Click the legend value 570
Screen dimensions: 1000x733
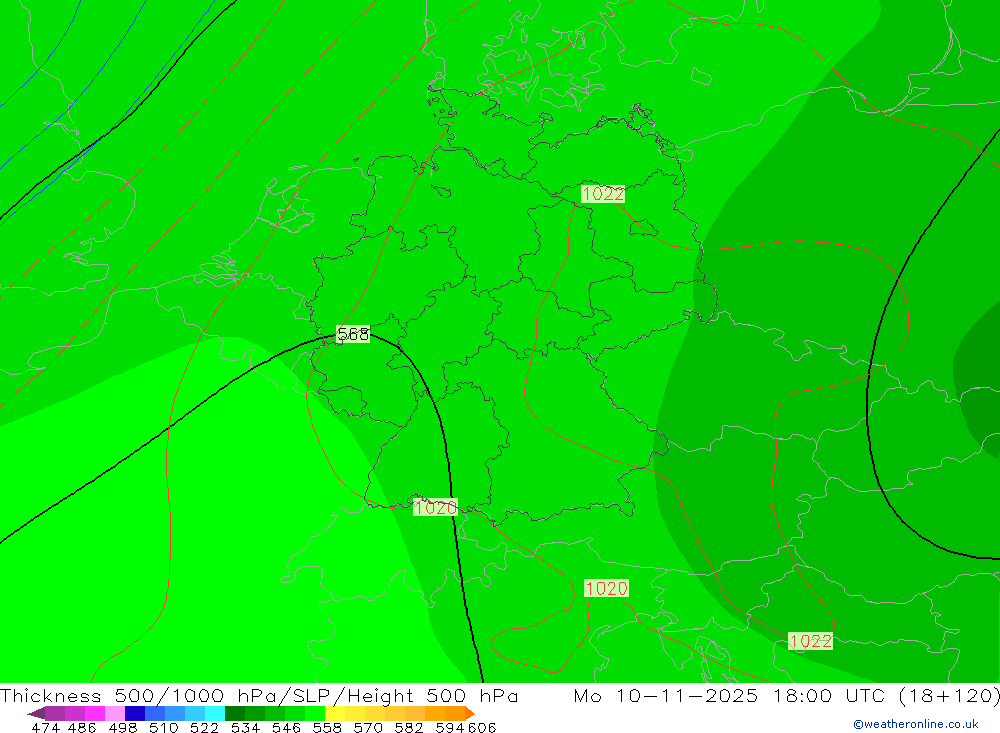point(368,727)
